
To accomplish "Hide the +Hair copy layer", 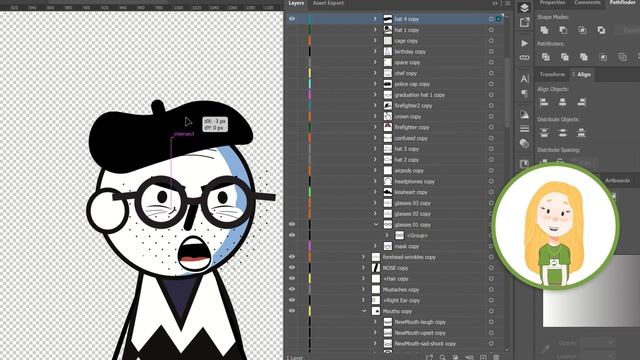I will (x=292, y=278).
